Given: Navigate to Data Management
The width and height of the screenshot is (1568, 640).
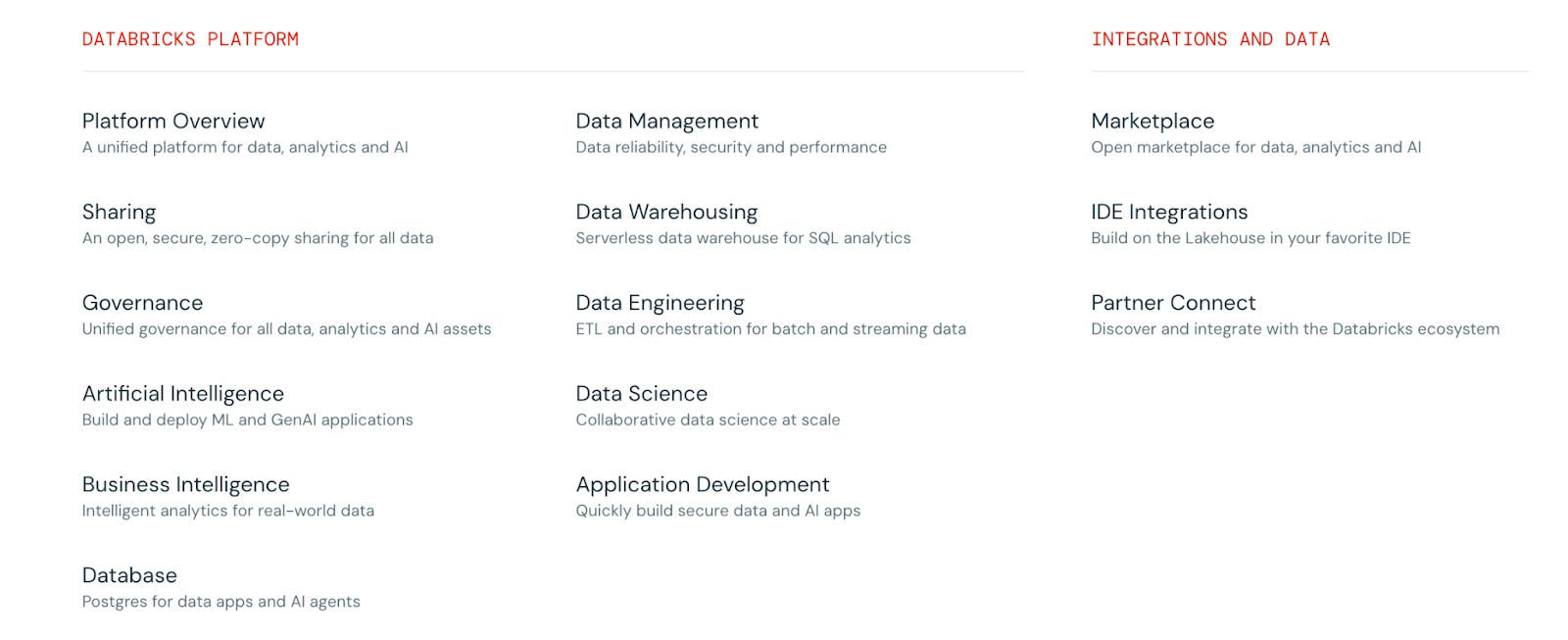Looking at the screenshot, I should [x=666, y=122].
